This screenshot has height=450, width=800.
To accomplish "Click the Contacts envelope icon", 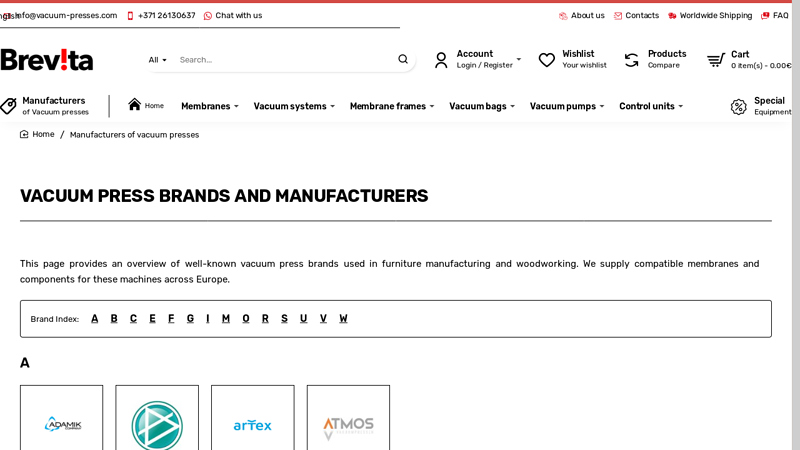I will (x=618, y=16).
